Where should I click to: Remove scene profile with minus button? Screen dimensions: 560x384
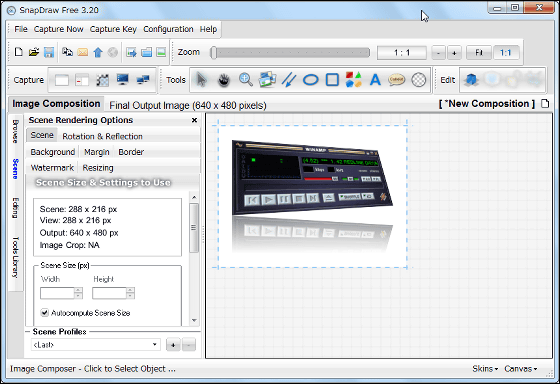(189, 345)
